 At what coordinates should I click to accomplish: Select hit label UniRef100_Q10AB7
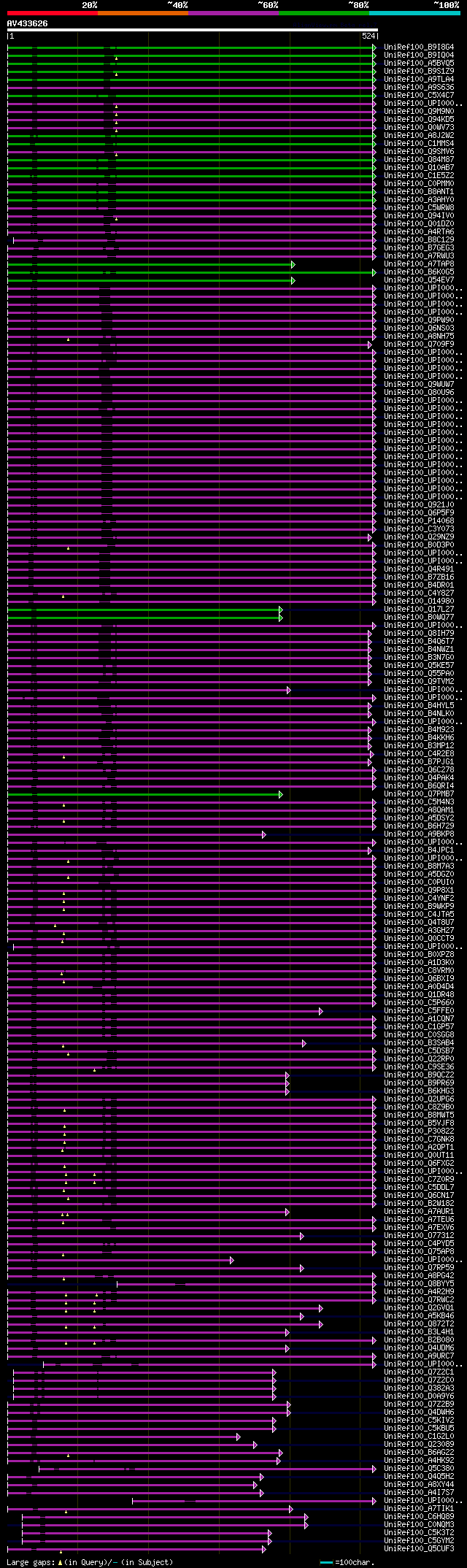point(419,167)
